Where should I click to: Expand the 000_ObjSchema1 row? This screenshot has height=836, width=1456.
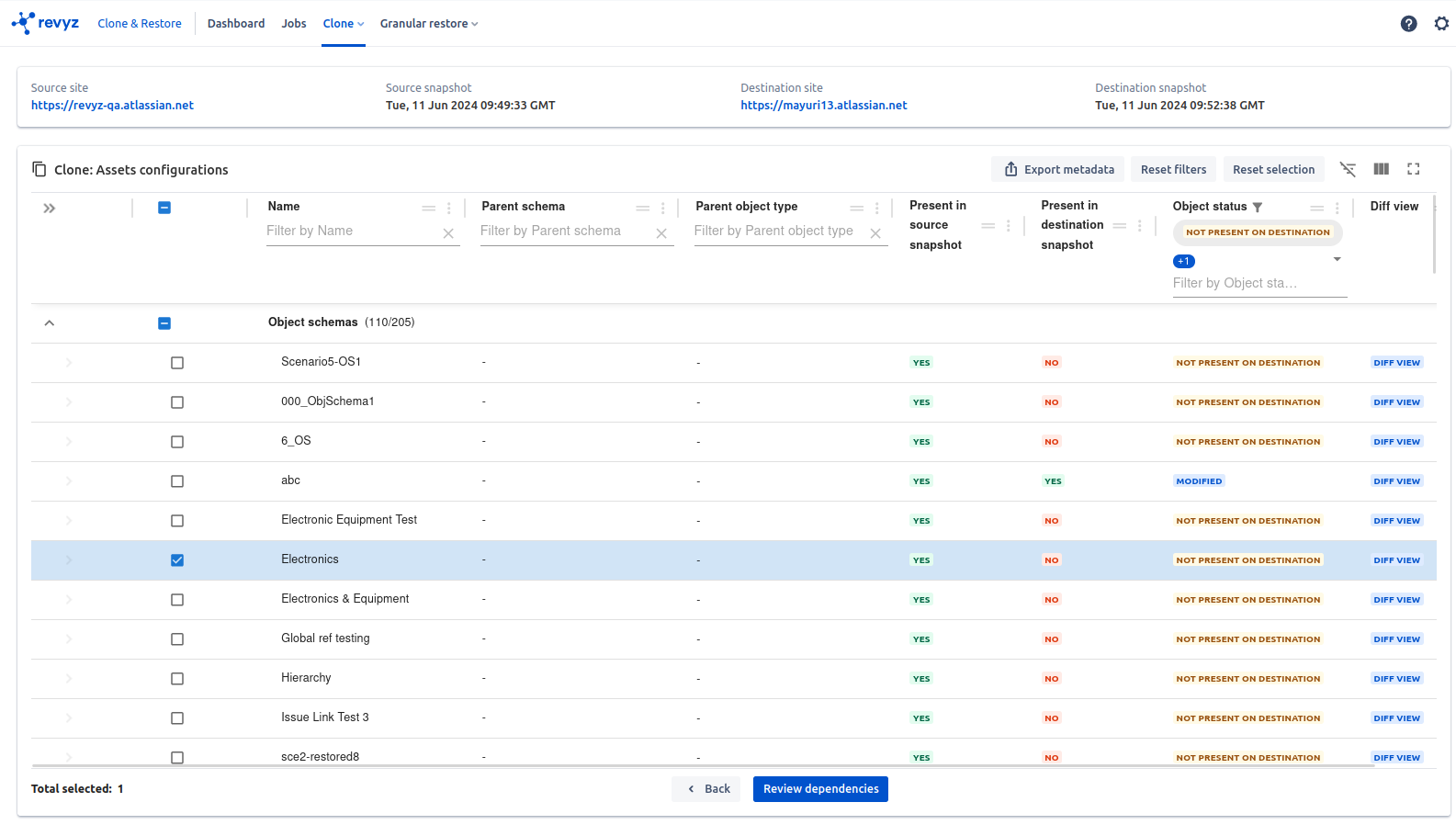[69, 402]
